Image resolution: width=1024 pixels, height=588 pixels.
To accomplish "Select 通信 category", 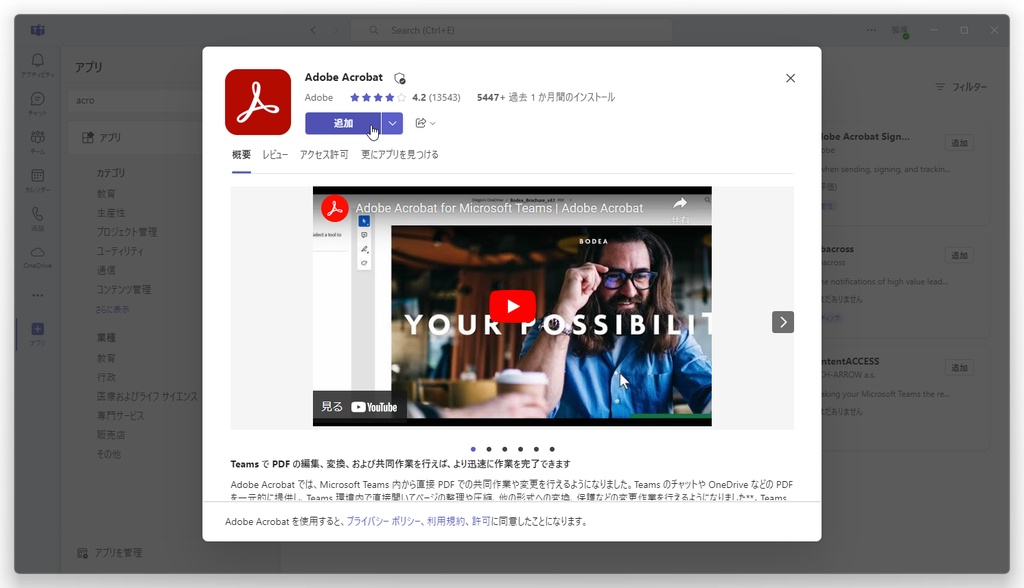I will click(106, 270).
